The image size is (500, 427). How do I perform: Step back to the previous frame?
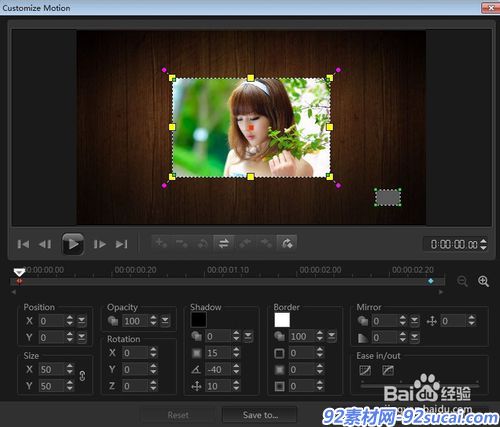click(x=45, y=244)
